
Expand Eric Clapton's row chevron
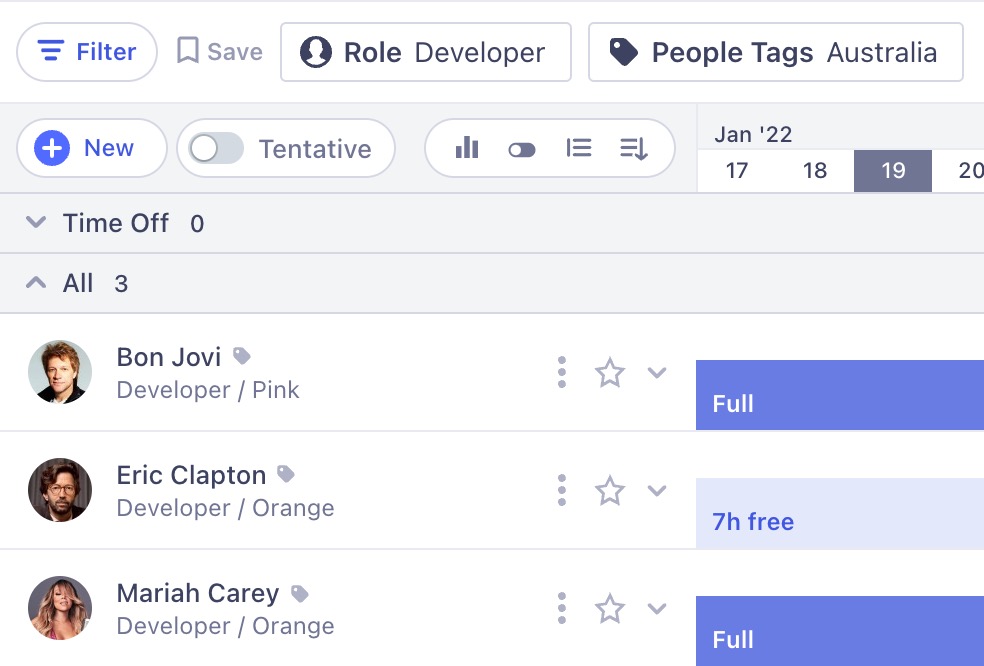pyautogui.click(x=657, y=491)
